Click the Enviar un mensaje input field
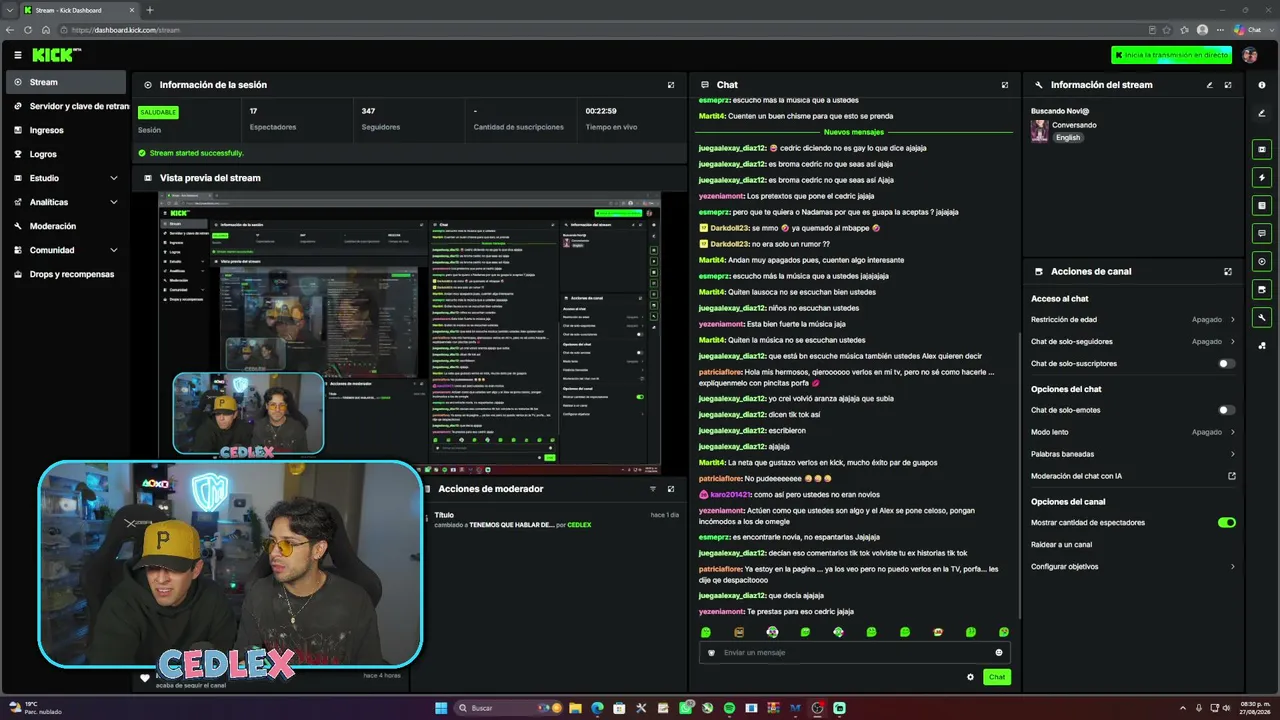Image resolution: width=1280 pixels, height=720 pixels. [855, 653]
